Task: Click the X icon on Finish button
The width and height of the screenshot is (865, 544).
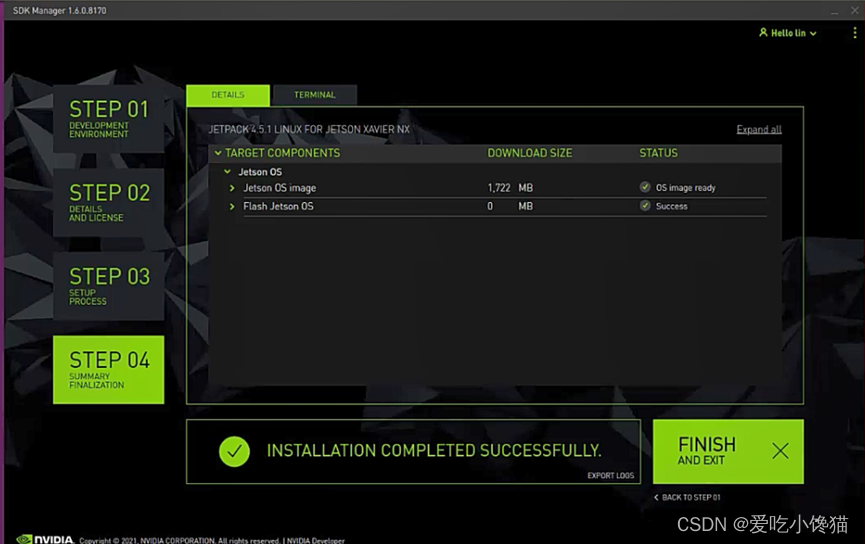Action: (x=780, y=451)
